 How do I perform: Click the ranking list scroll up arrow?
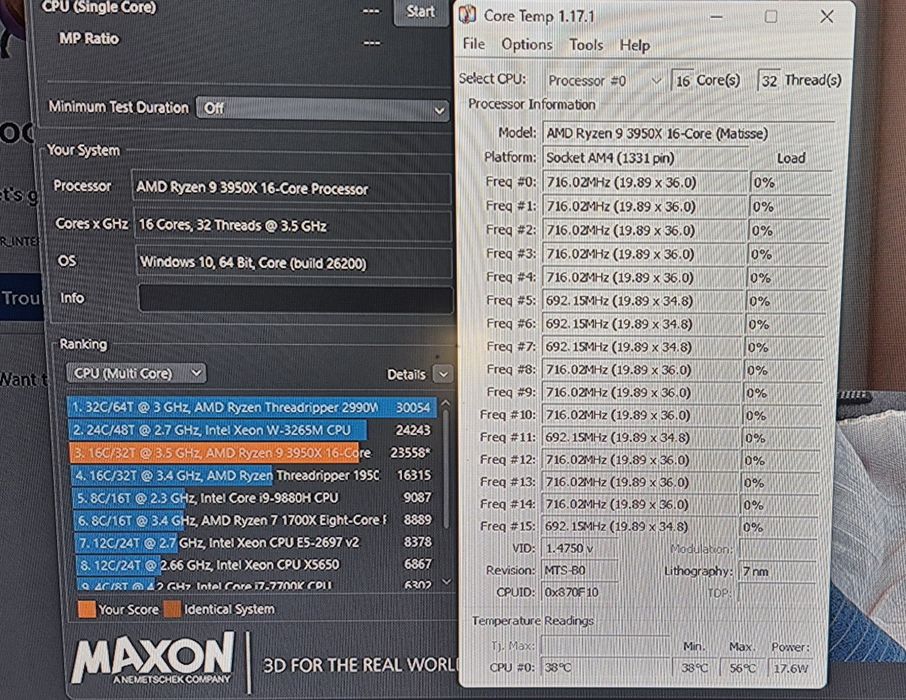click(445, 403)
